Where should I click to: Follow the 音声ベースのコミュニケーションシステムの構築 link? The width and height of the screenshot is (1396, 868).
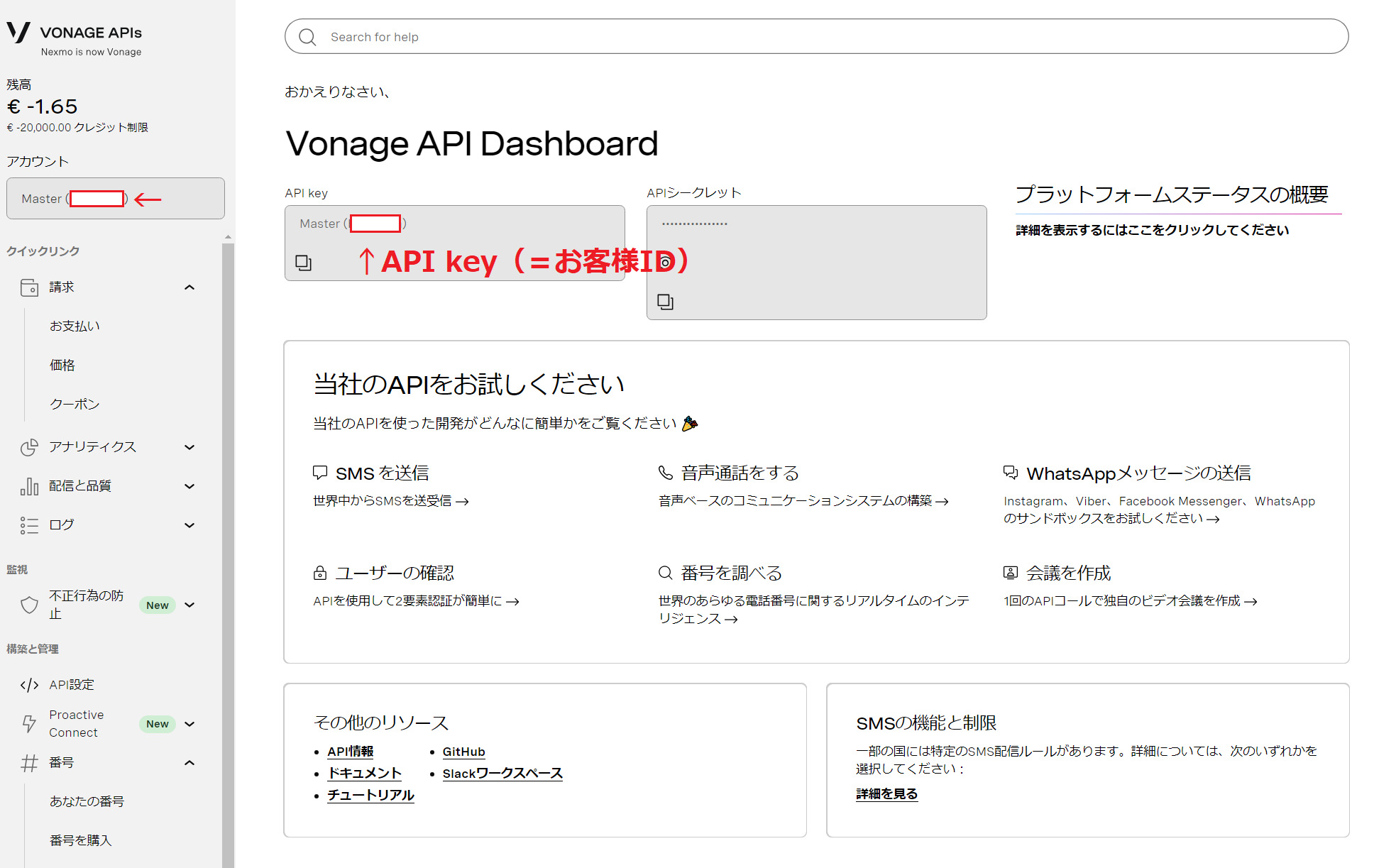coord(803,501)
